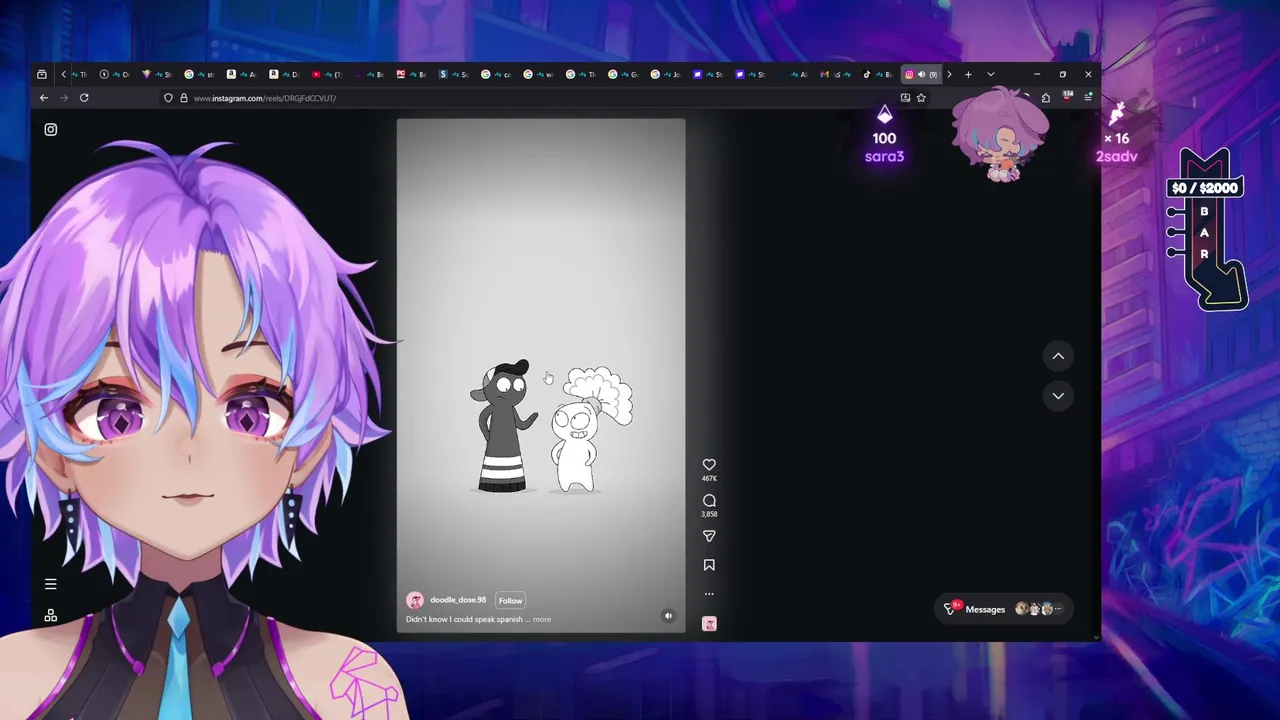Go to the previous reel with up chevron
The image size is (1280, 720).
(x=1058, y=356)
